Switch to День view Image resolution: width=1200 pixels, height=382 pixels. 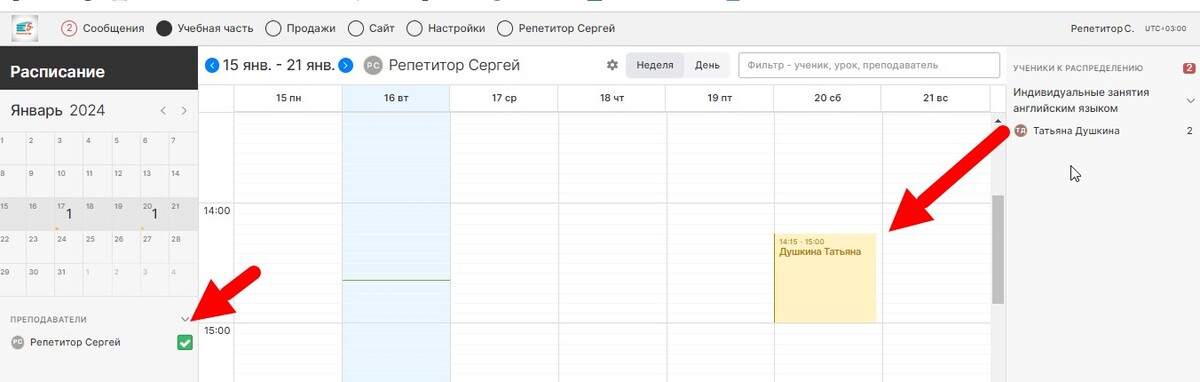click(707, 65)
